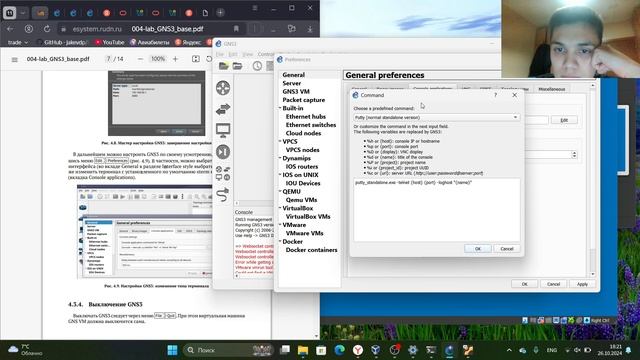Go back in the browser
640x360 pixels.
pyautogui.click(x=10, y=29)
